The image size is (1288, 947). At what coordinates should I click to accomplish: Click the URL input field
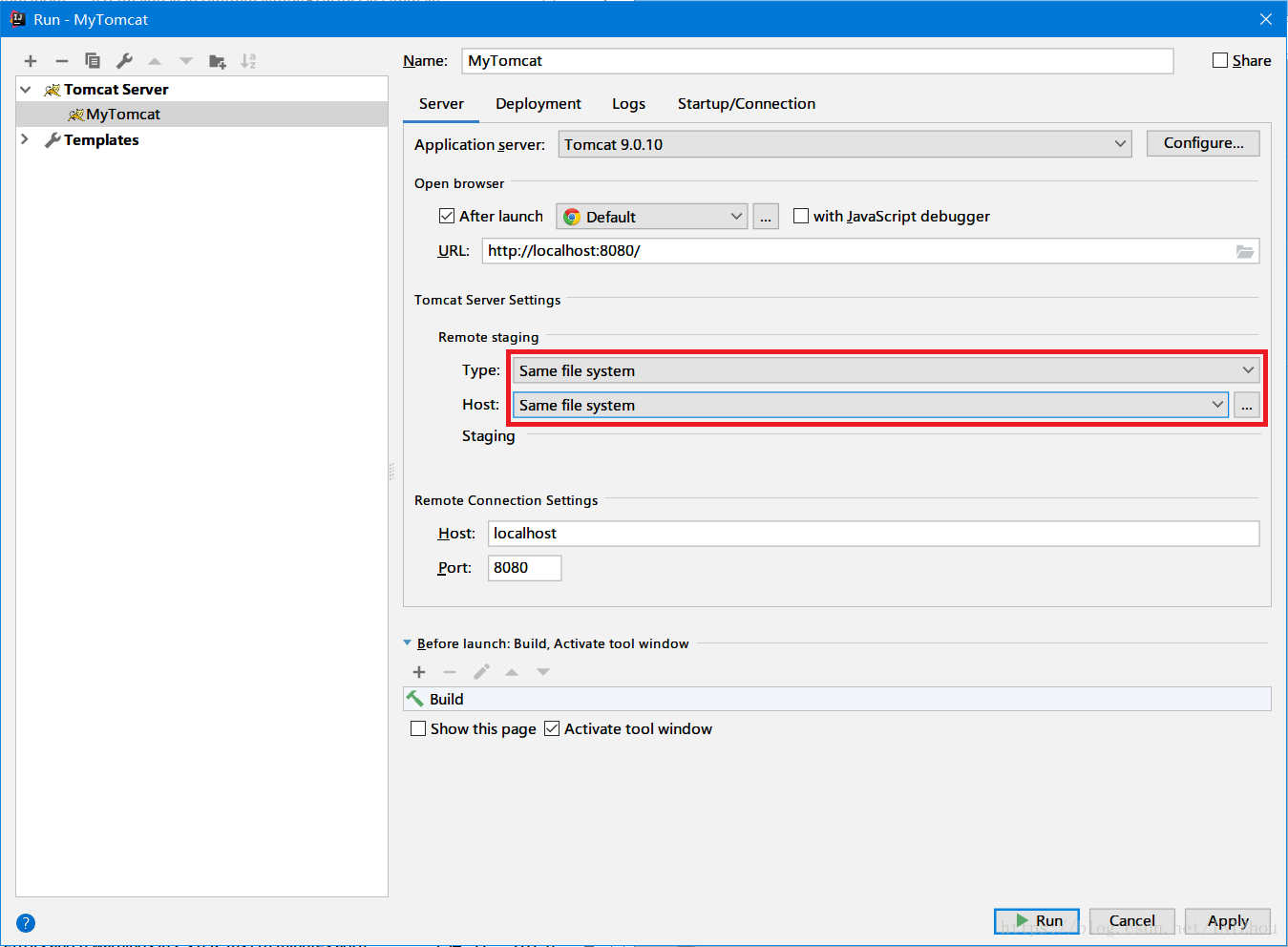pos(871,251)
